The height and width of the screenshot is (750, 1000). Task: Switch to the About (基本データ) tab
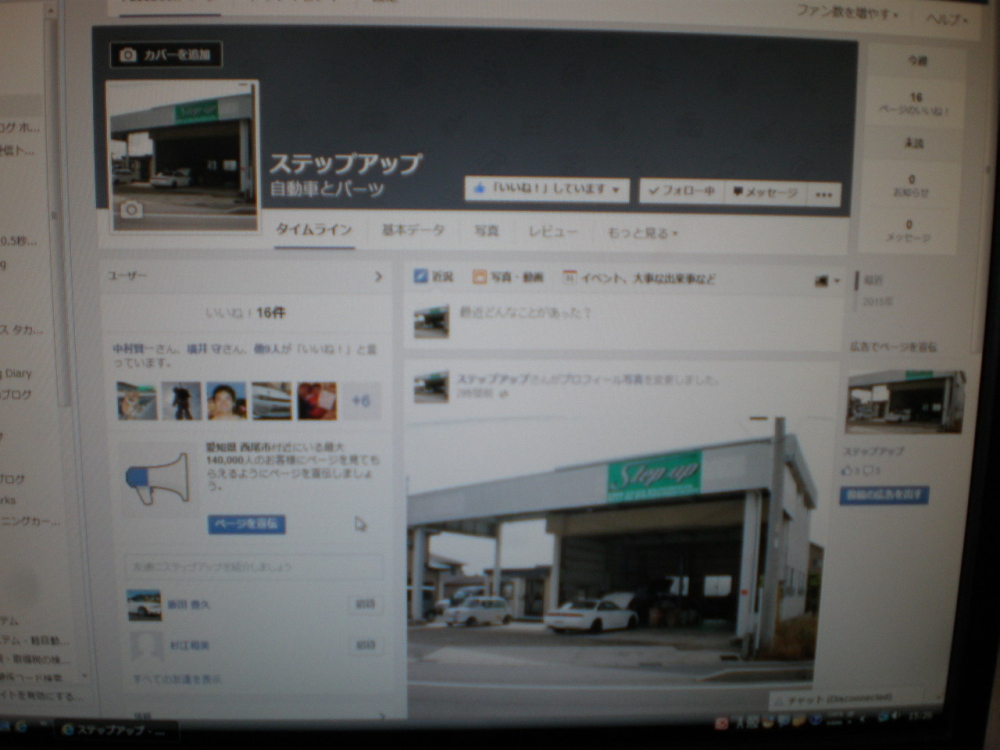coord(413,230)
